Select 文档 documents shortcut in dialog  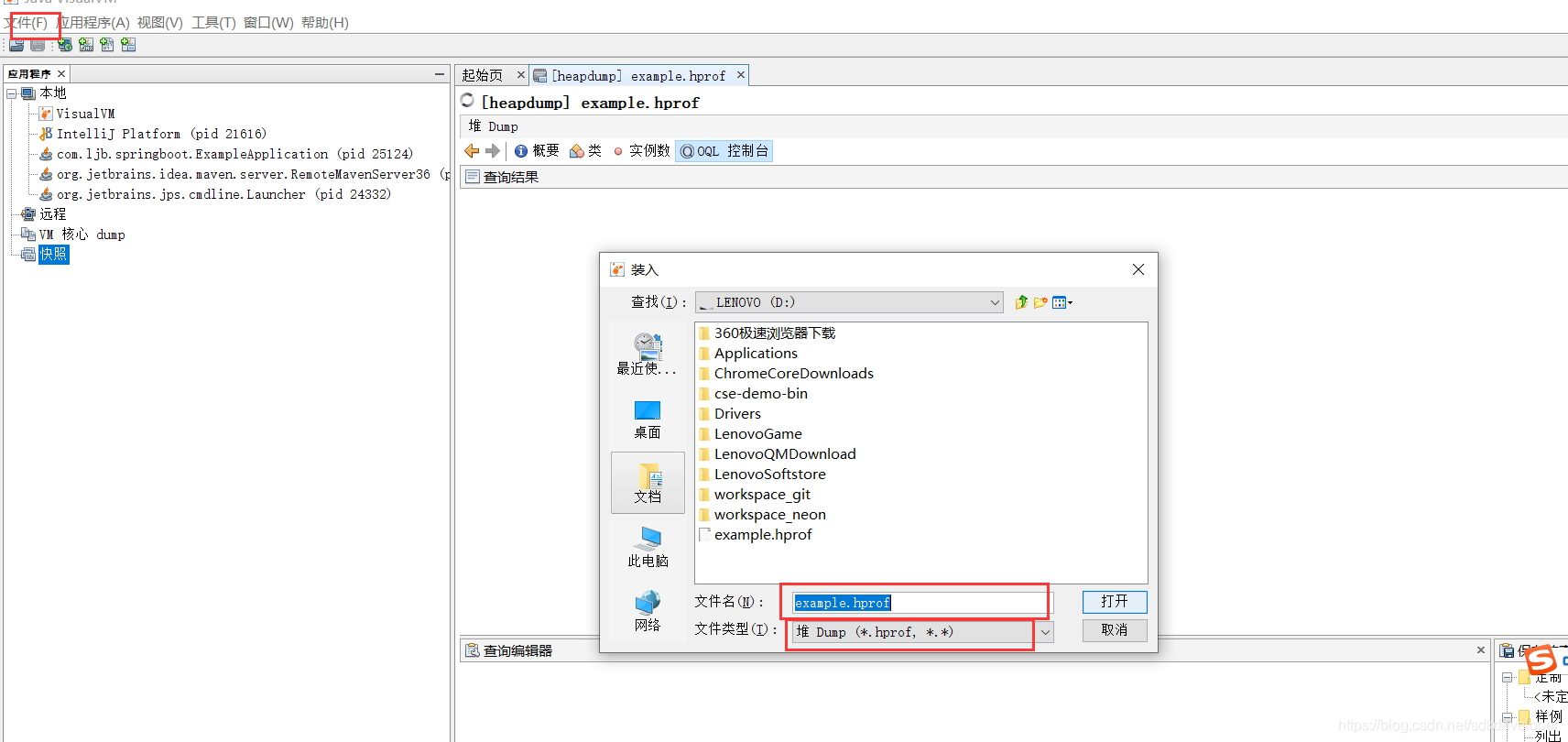tap(648, 483)
